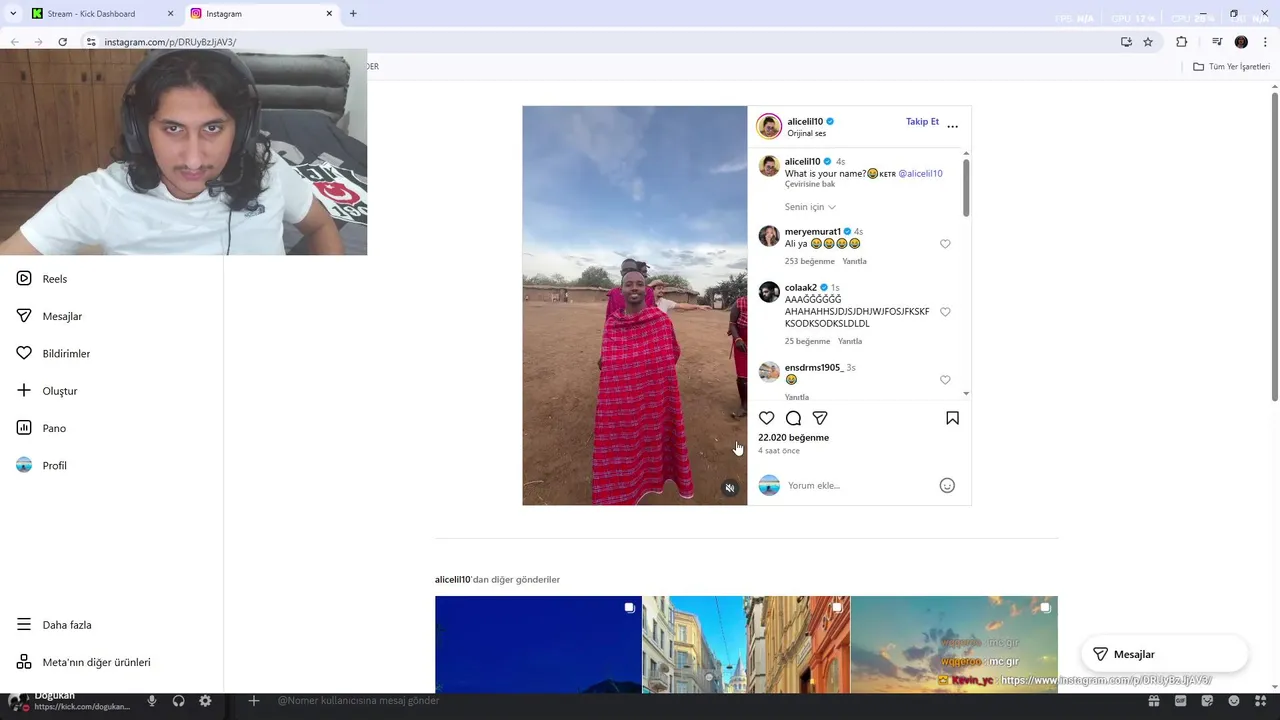The image size is (1280, 720).
Task: View the 25 beğenme likes on colaak2's comment
Action: 808,342
